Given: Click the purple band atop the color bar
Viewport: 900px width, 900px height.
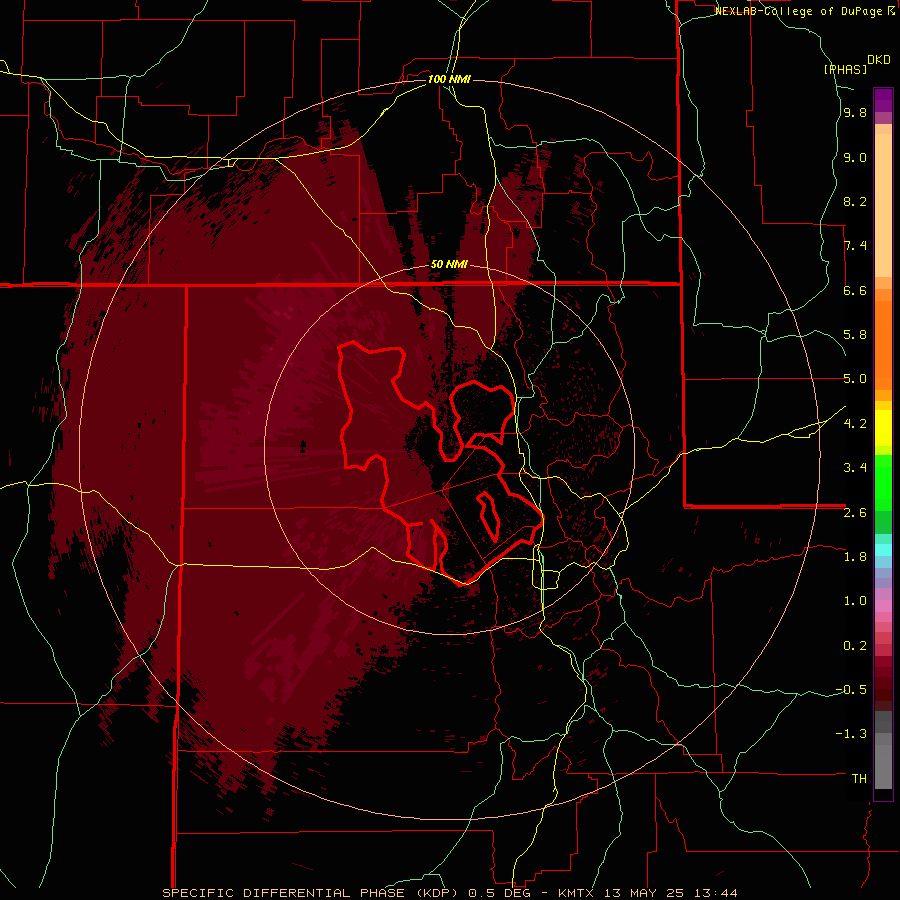Looking at the screenshot, I should 883,100.
